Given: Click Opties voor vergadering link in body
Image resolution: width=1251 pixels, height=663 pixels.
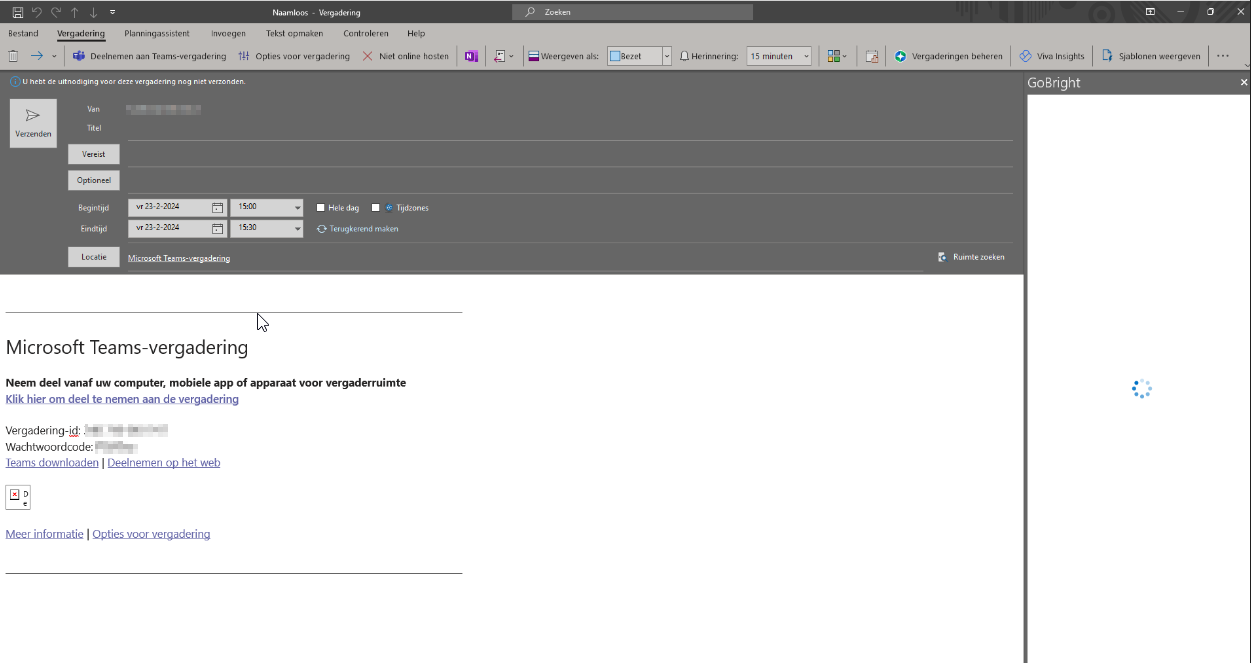Looking at the screenshot, I should click(x=151, y=534).
